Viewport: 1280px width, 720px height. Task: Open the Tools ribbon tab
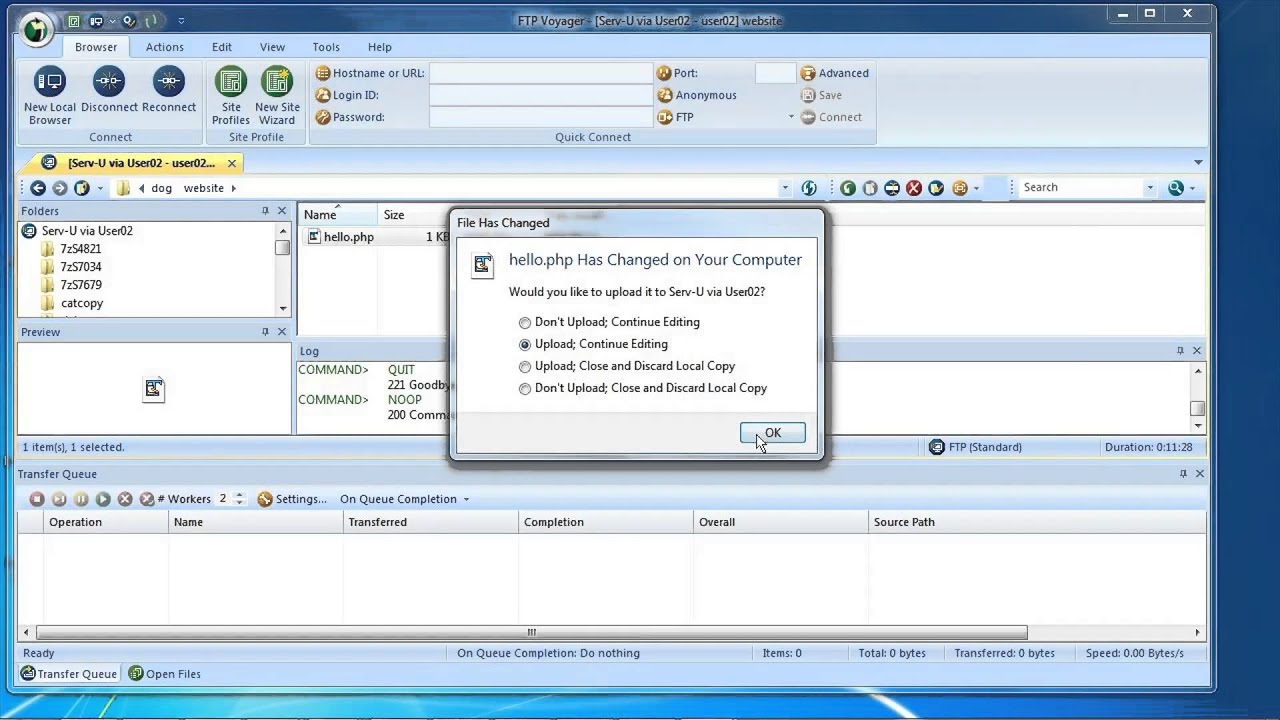[326, 47]
